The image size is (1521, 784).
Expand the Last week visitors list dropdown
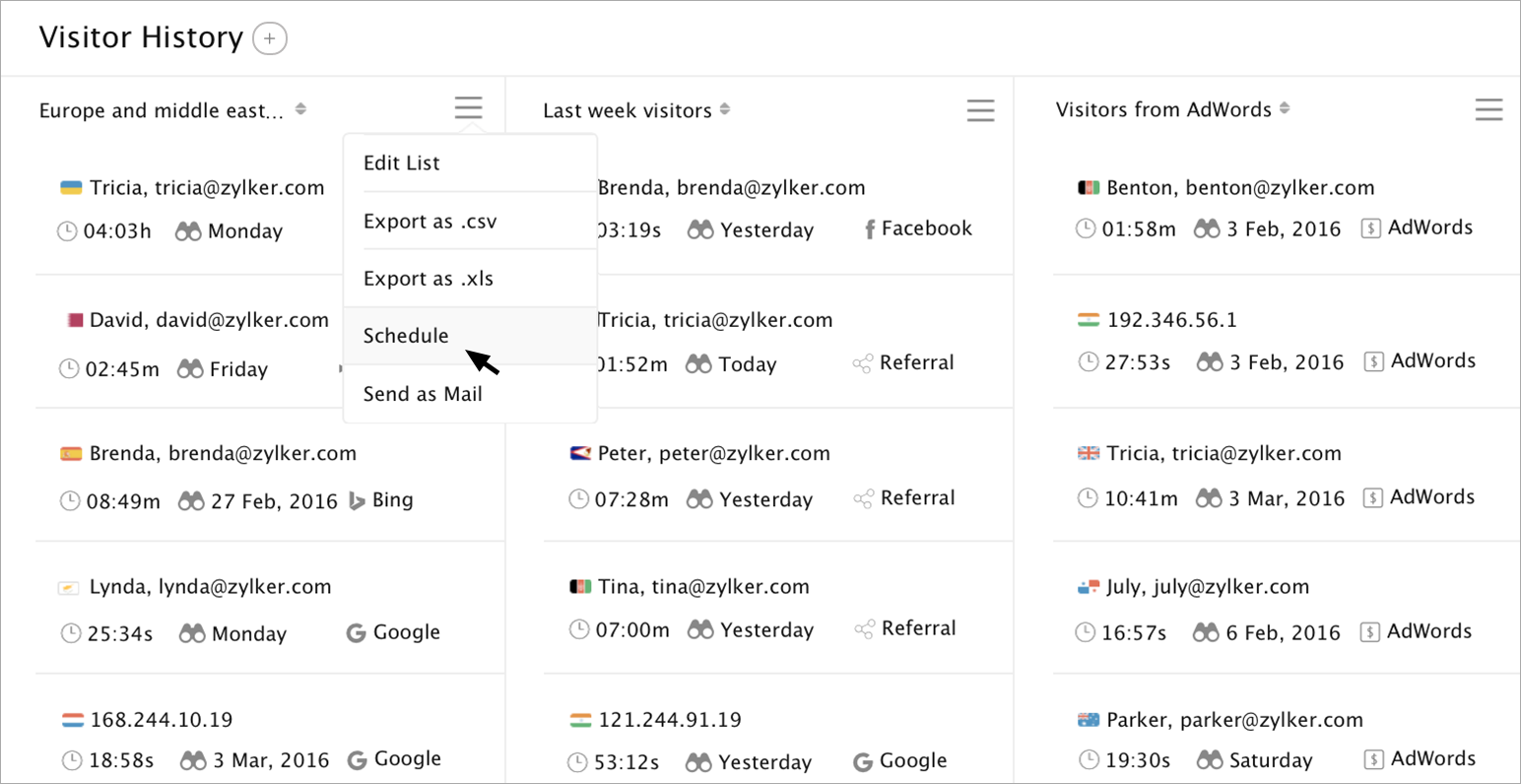point(725,109)
